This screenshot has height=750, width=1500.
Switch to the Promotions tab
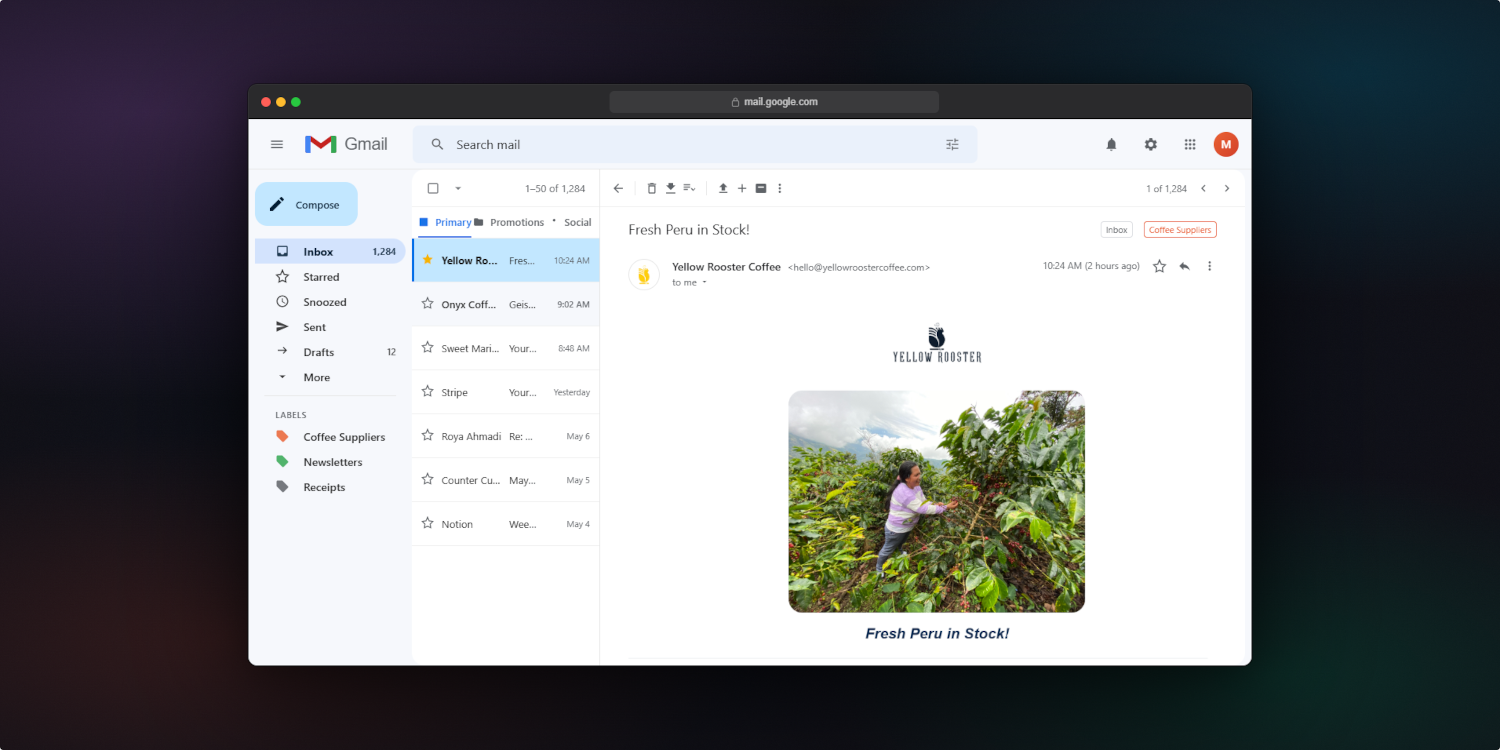point(509,222)
